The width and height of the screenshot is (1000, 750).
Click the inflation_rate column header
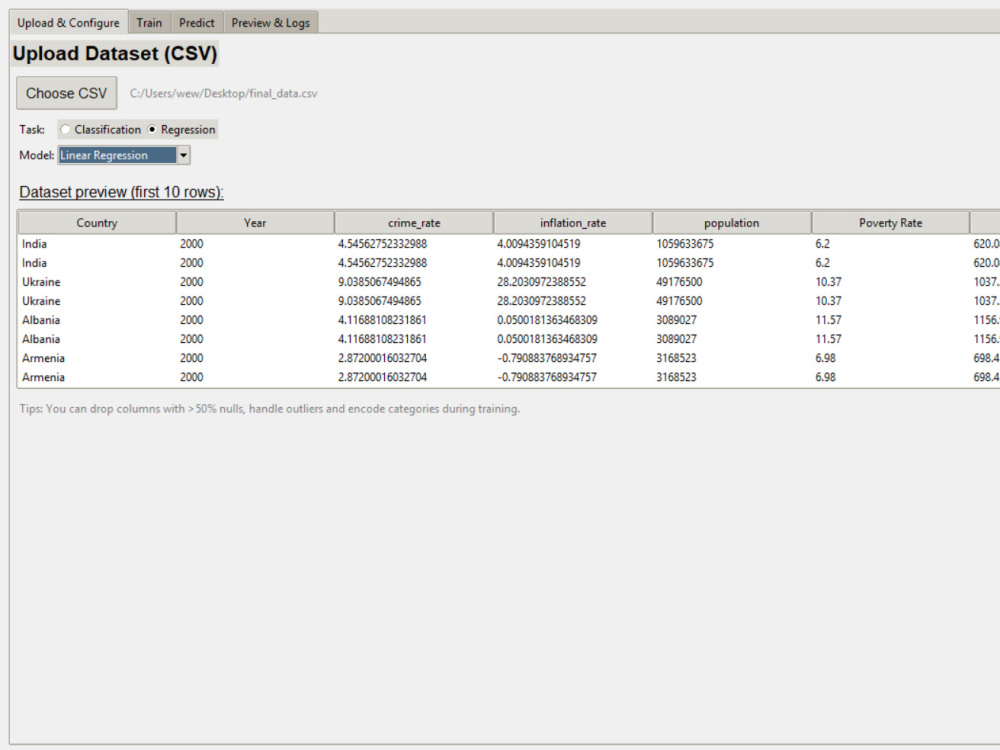[573, 223]
